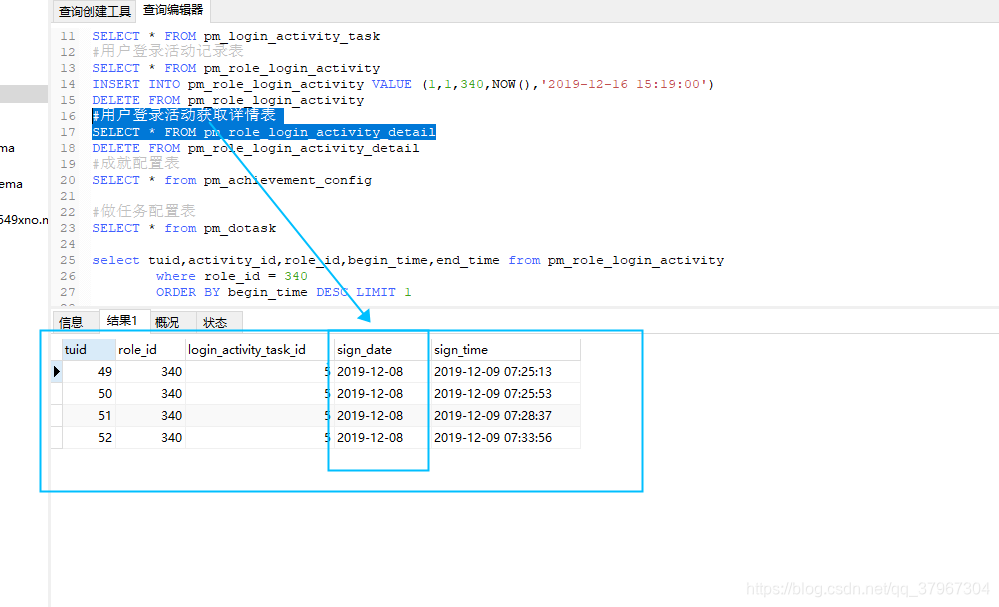The image size is (999, 607).
Task: Click line 15 DELETE FROM pm_role_login_activity
Action: click(x=228, y=100)
